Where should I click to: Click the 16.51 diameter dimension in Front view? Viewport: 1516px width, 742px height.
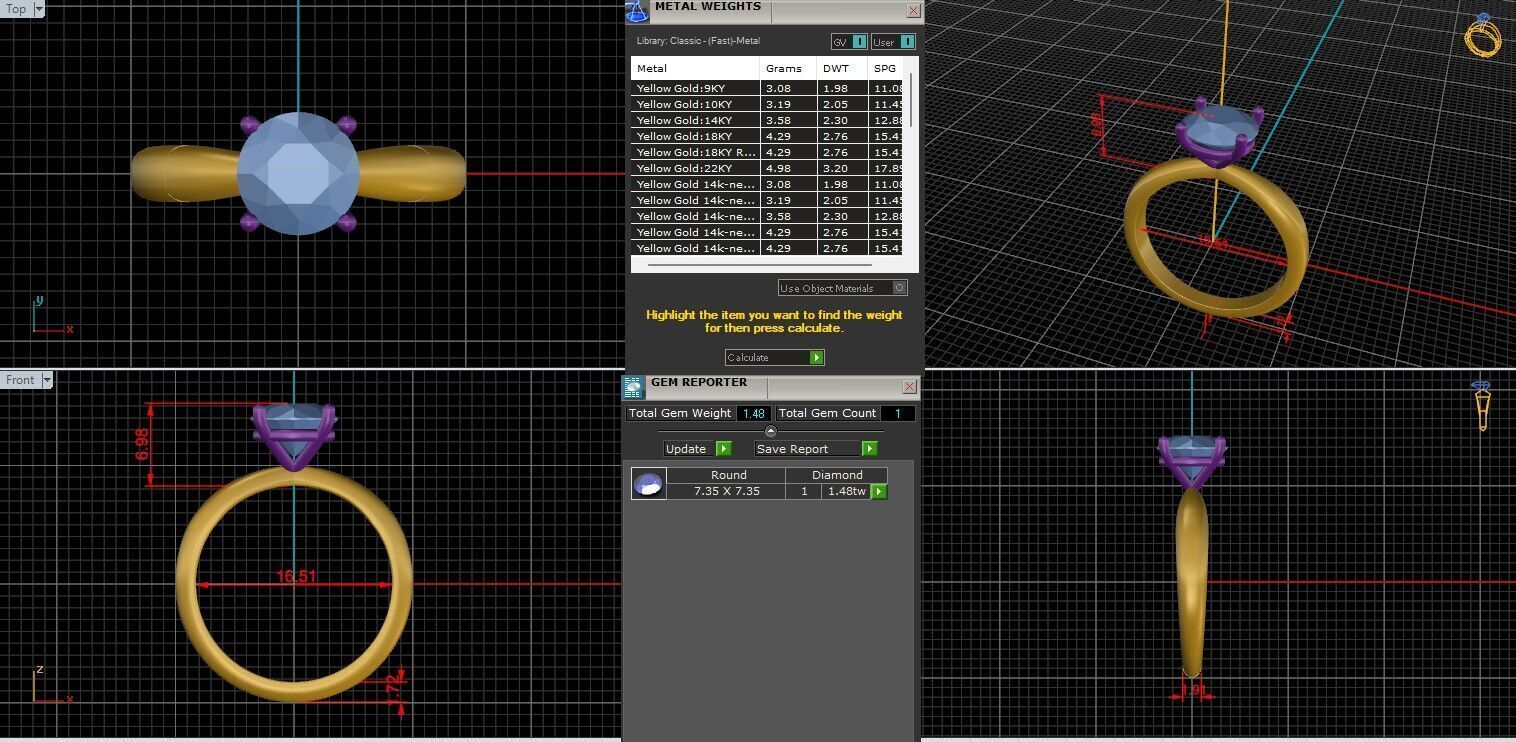tap(296, 576)
